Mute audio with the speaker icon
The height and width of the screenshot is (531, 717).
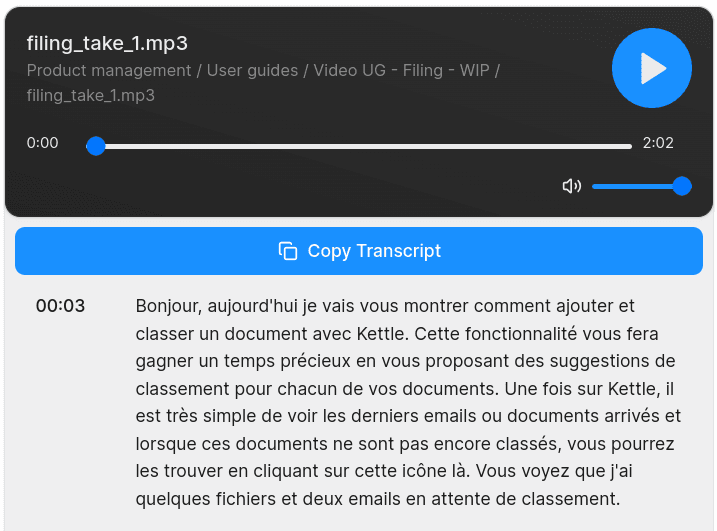coord(572,186)
